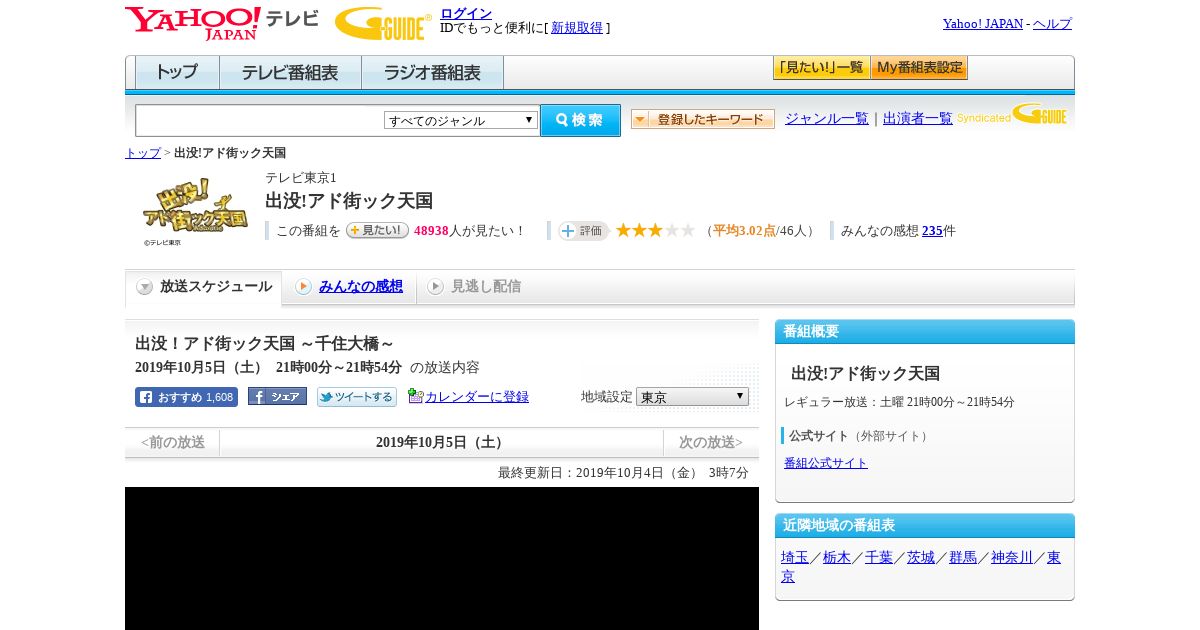Viewport: 1200px width, 630px height.
Task: Click the grey arrow icon beside 見逃し配信
Action: click(435, 287)
